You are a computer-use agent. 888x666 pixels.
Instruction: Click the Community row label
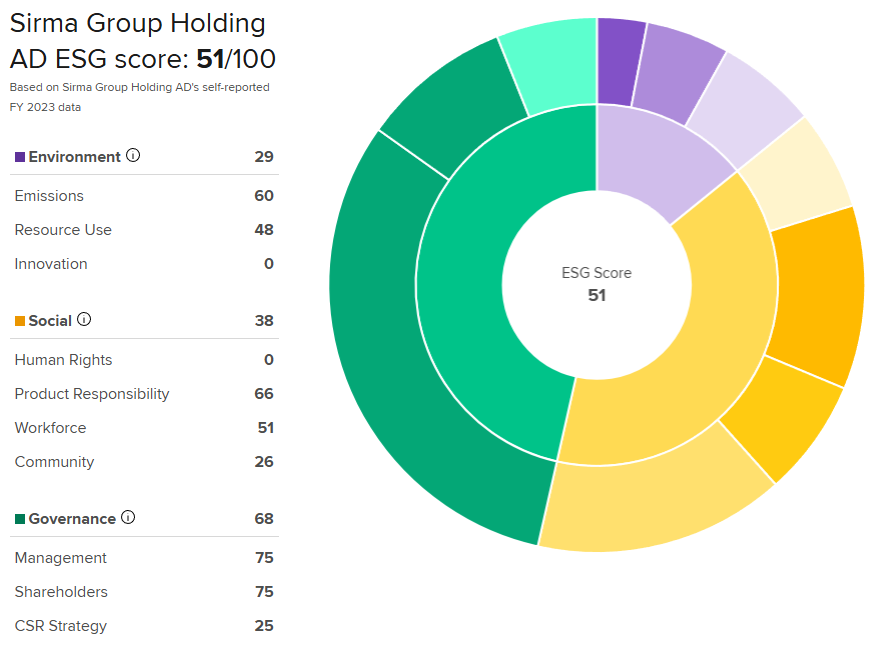point(54,462)
